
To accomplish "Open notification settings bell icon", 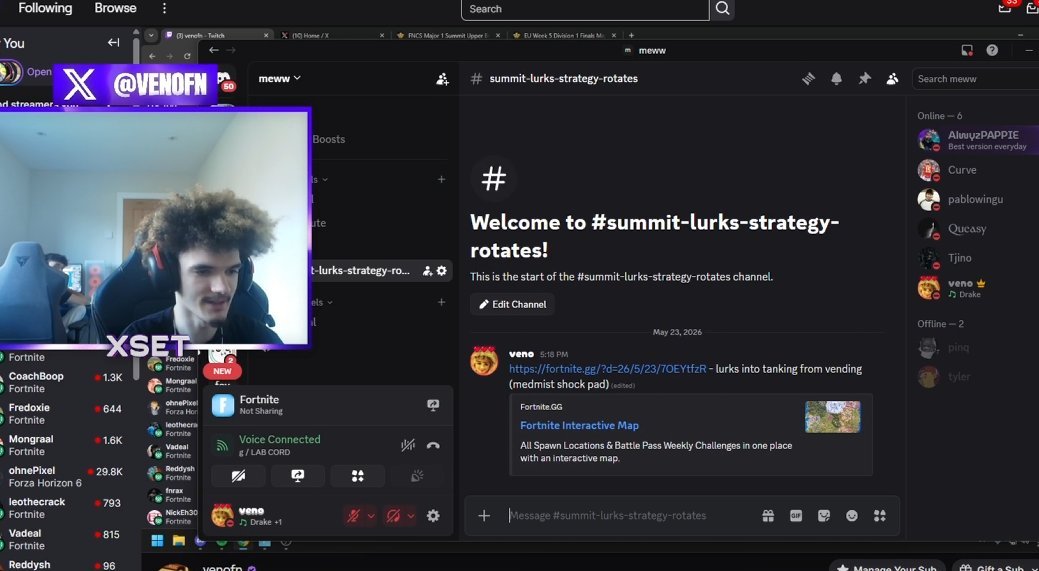I will 836,79.
